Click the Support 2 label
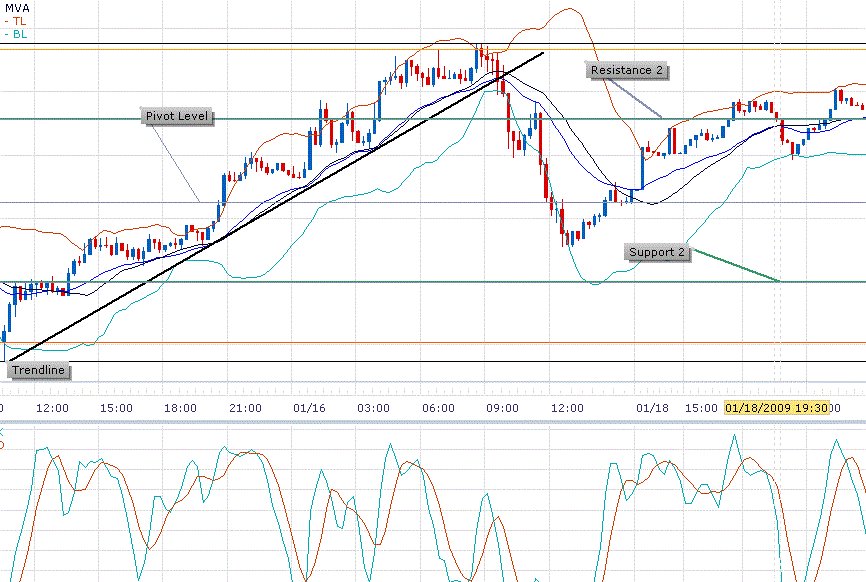 click(657, 253)
